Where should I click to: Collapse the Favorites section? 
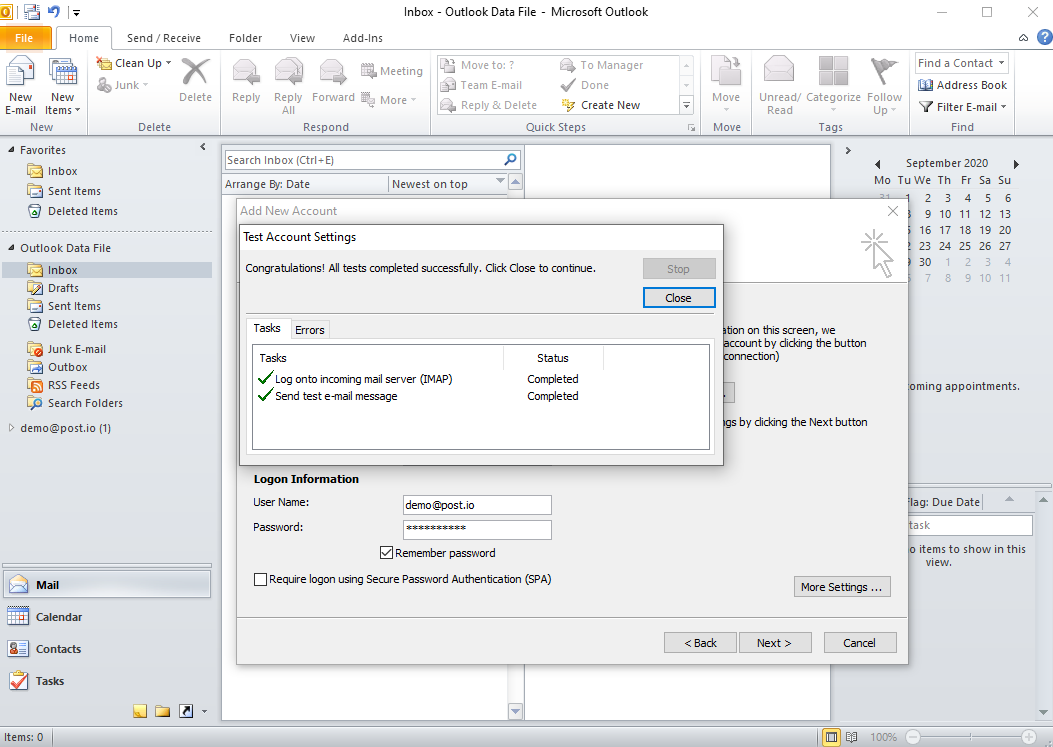click(x=11, y=150)
